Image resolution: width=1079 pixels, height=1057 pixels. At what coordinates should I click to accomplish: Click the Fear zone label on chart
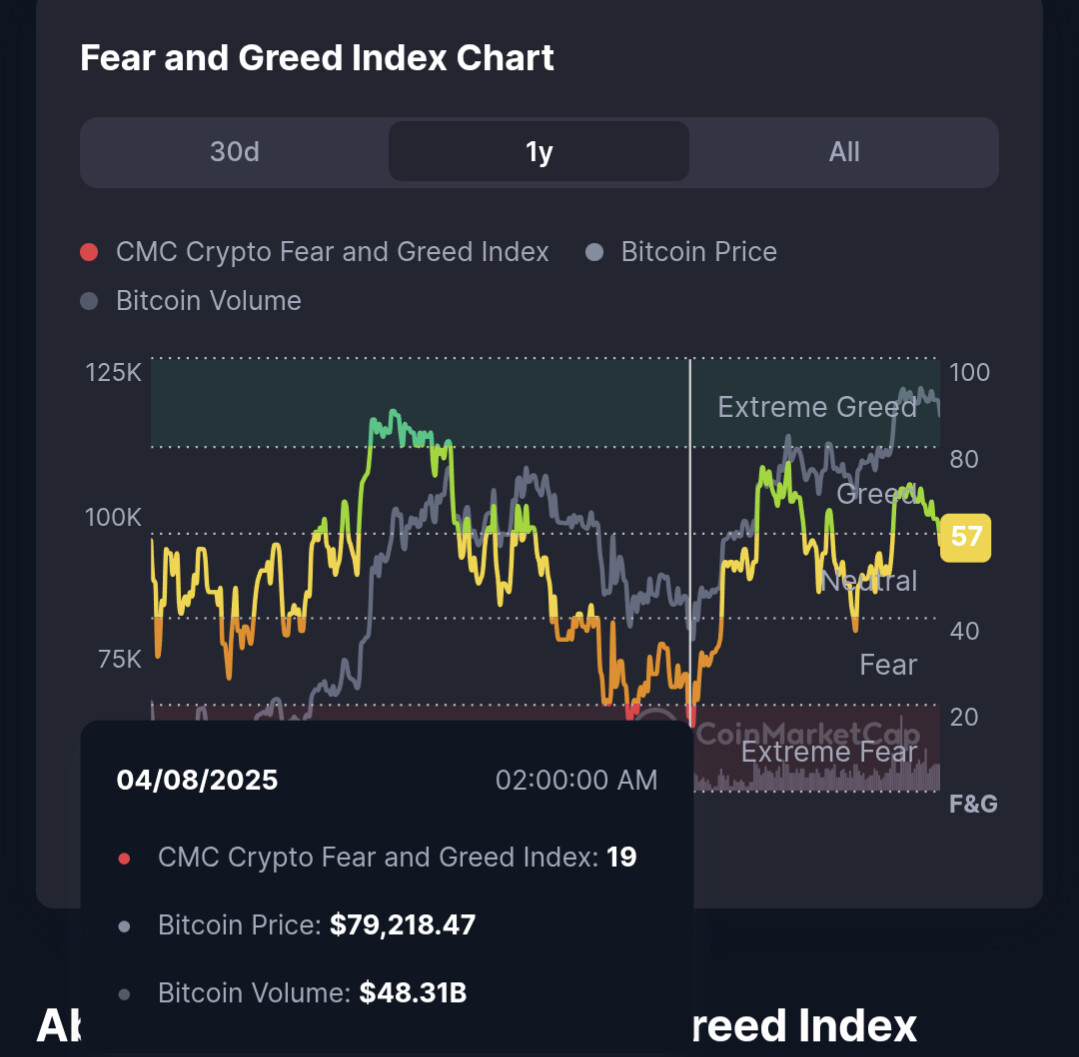pos(888,665)
